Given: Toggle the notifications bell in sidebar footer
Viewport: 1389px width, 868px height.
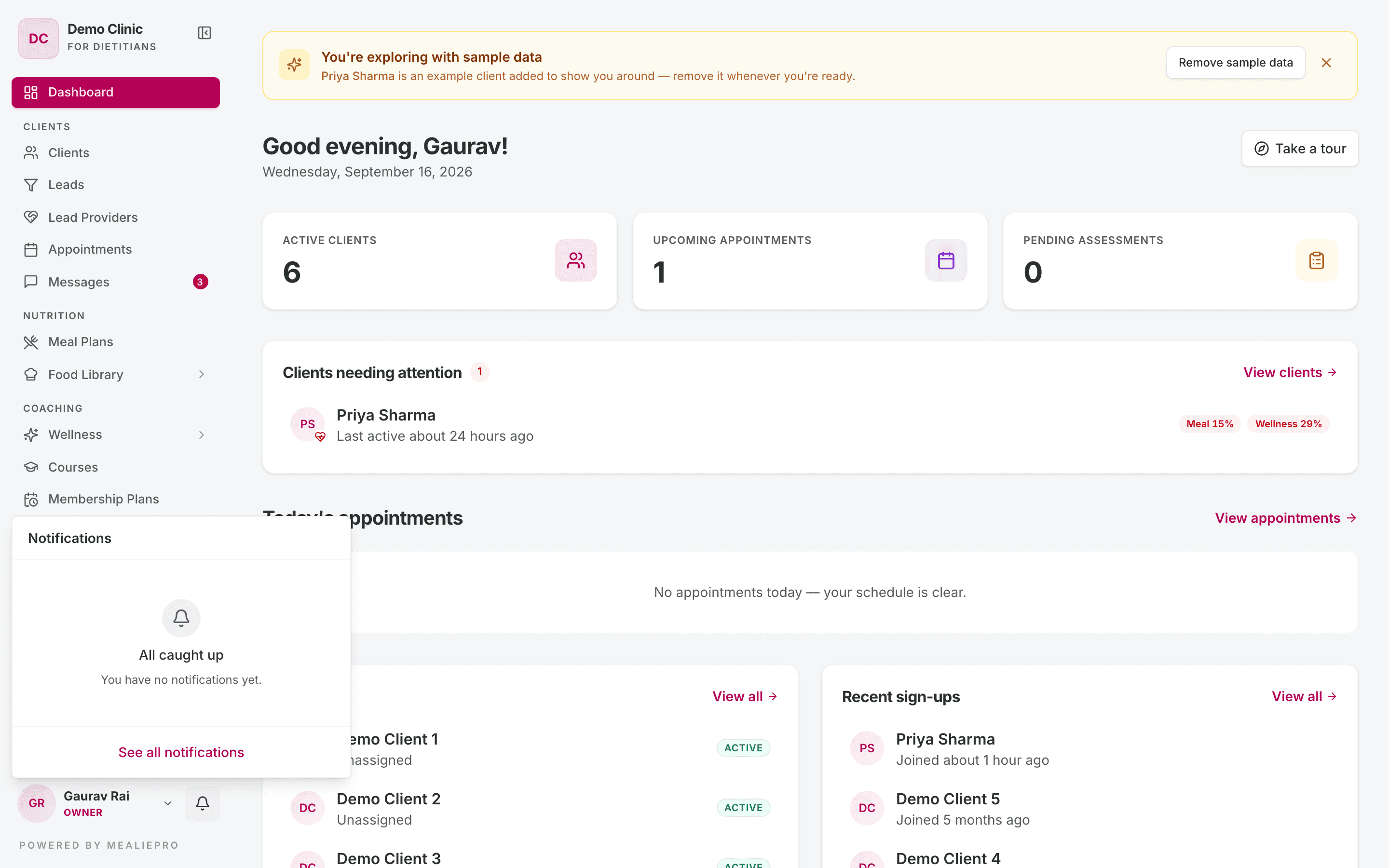Looking at the screenshot, I should tap(202, 803).
